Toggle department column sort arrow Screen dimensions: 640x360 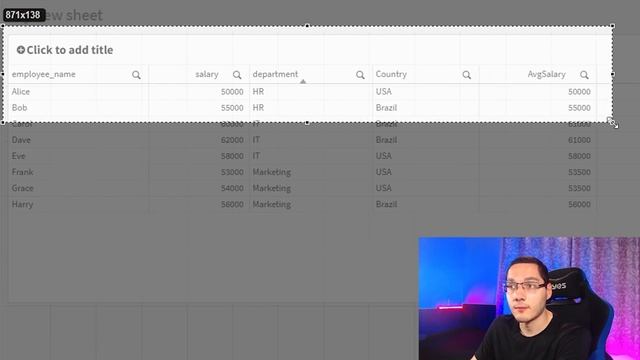(303, 81)
